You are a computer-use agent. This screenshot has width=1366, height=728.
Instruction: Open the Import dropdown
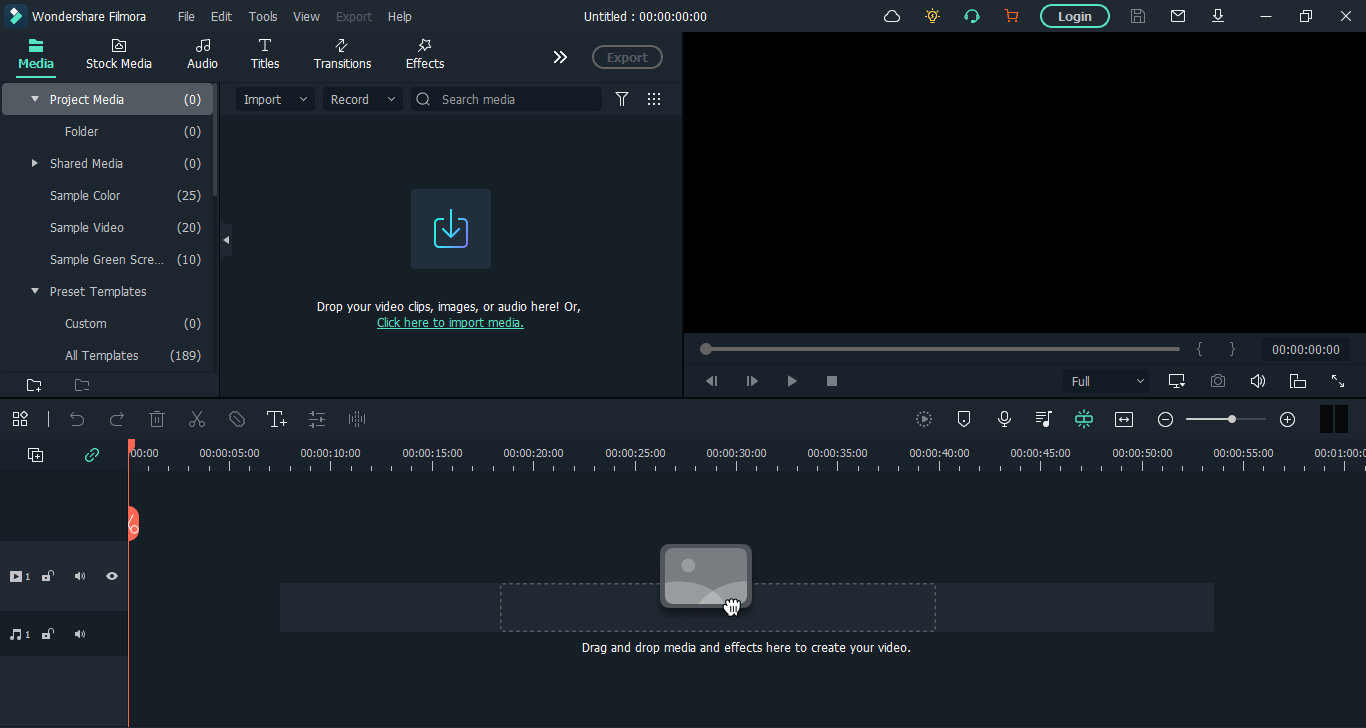coord(275,99)
